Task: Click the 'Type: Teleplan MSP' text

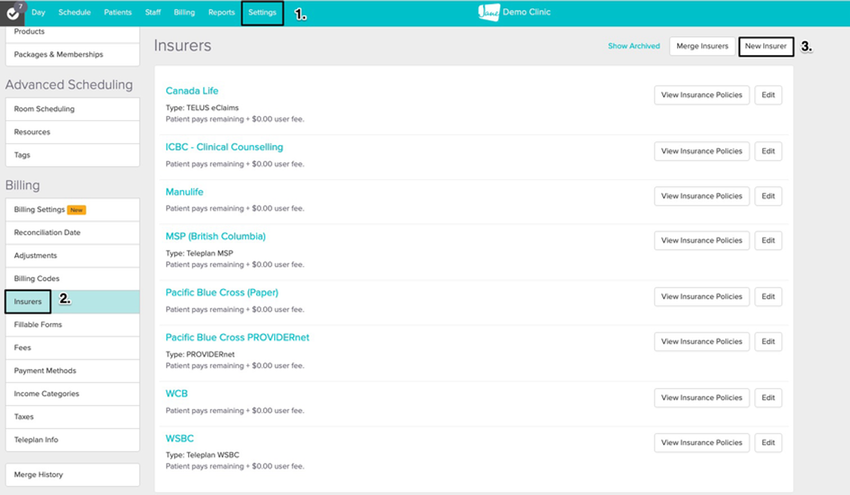Action: tap(199, 253)
